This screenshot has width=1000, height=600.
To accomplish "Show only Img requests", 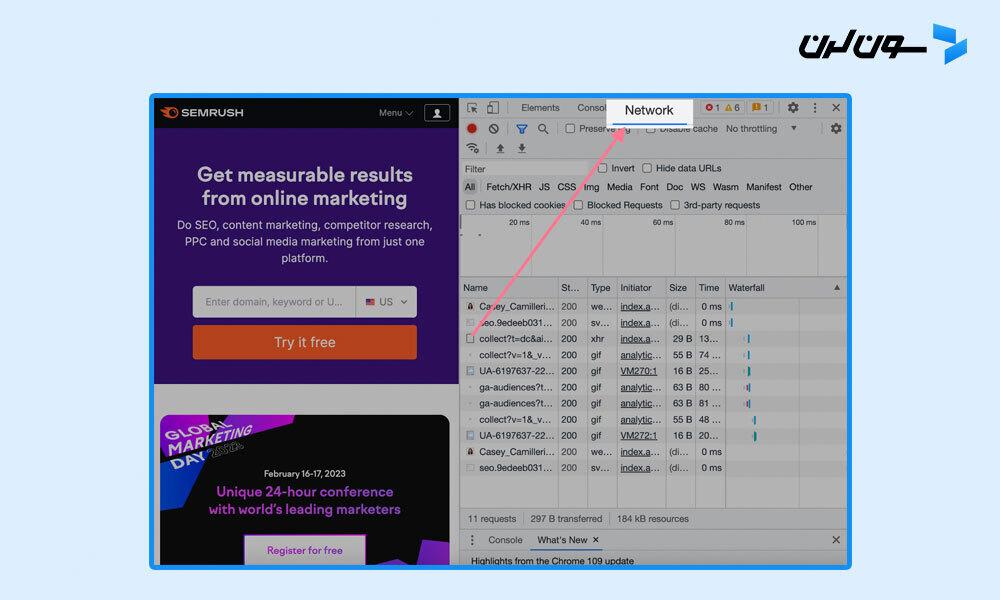I will (x=591, y=187).
